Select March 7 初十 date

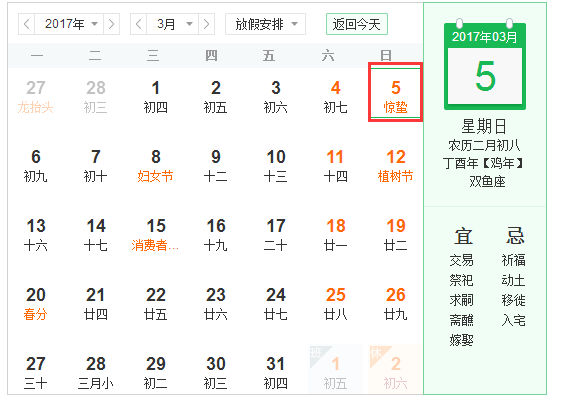95,166
